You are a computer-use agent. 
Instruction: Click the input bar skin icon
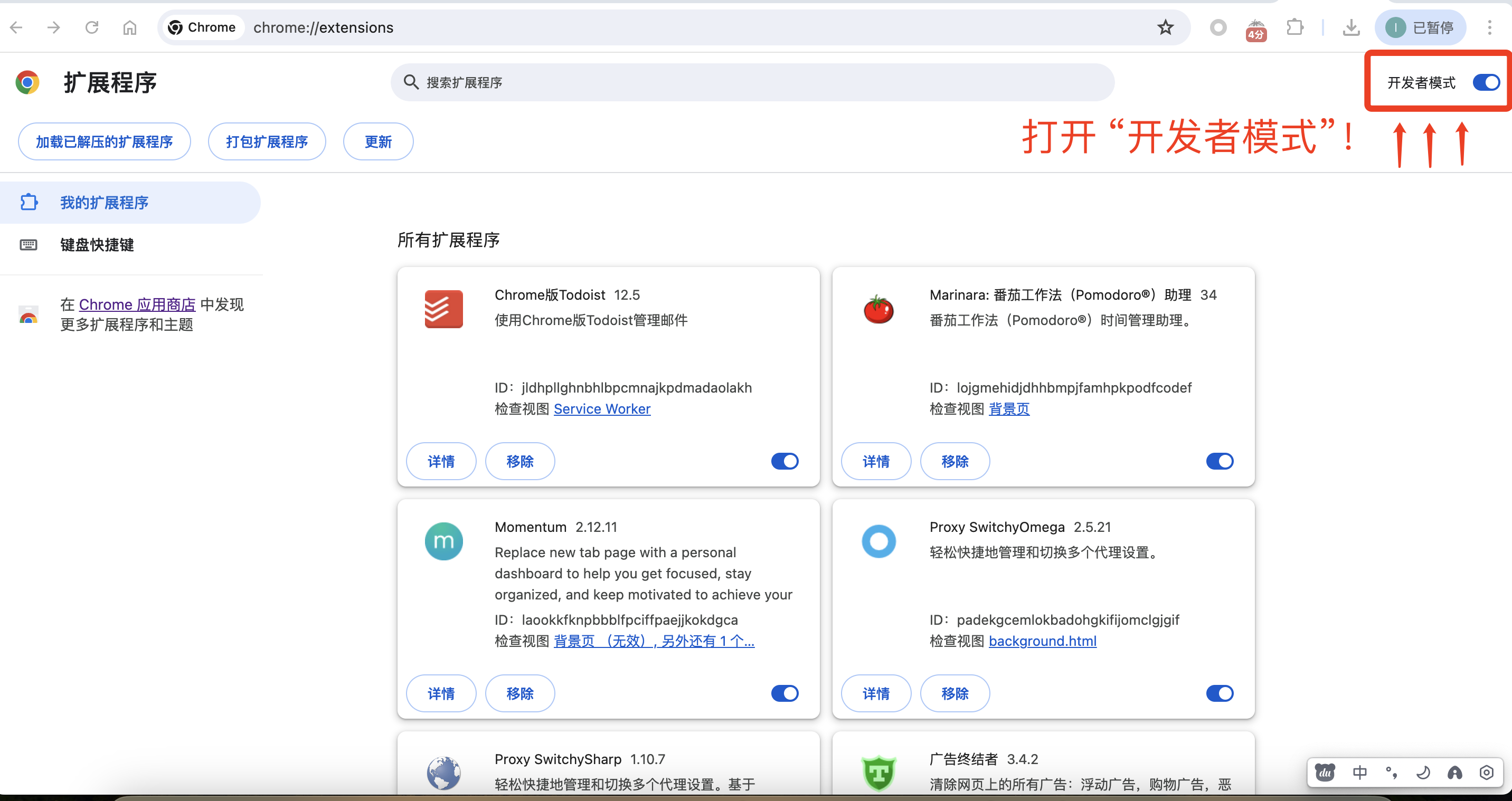click(1454, 773)
